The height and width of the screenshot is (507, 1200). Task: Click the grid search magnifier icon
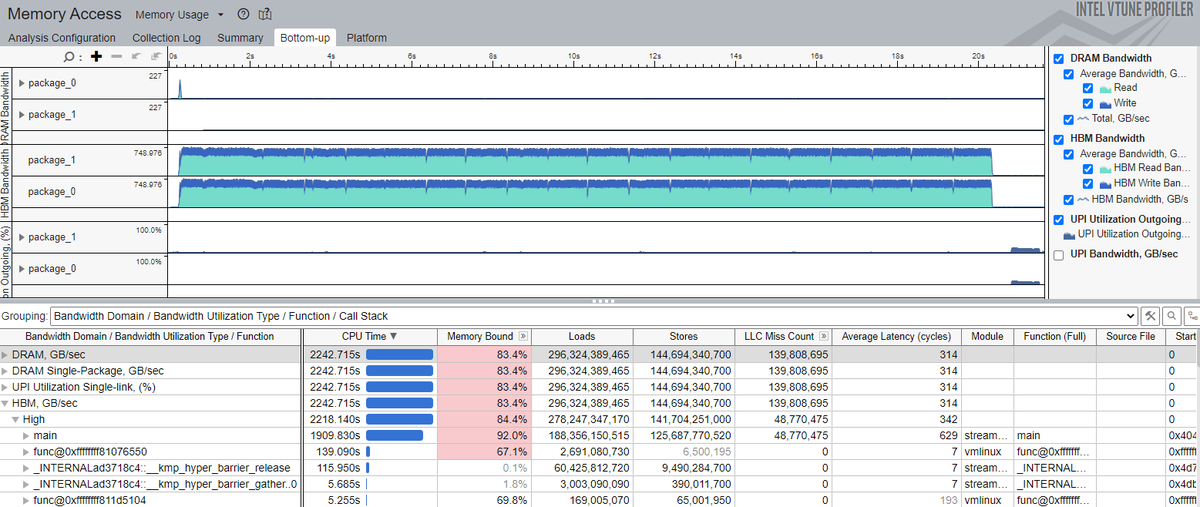point(1171,315)
